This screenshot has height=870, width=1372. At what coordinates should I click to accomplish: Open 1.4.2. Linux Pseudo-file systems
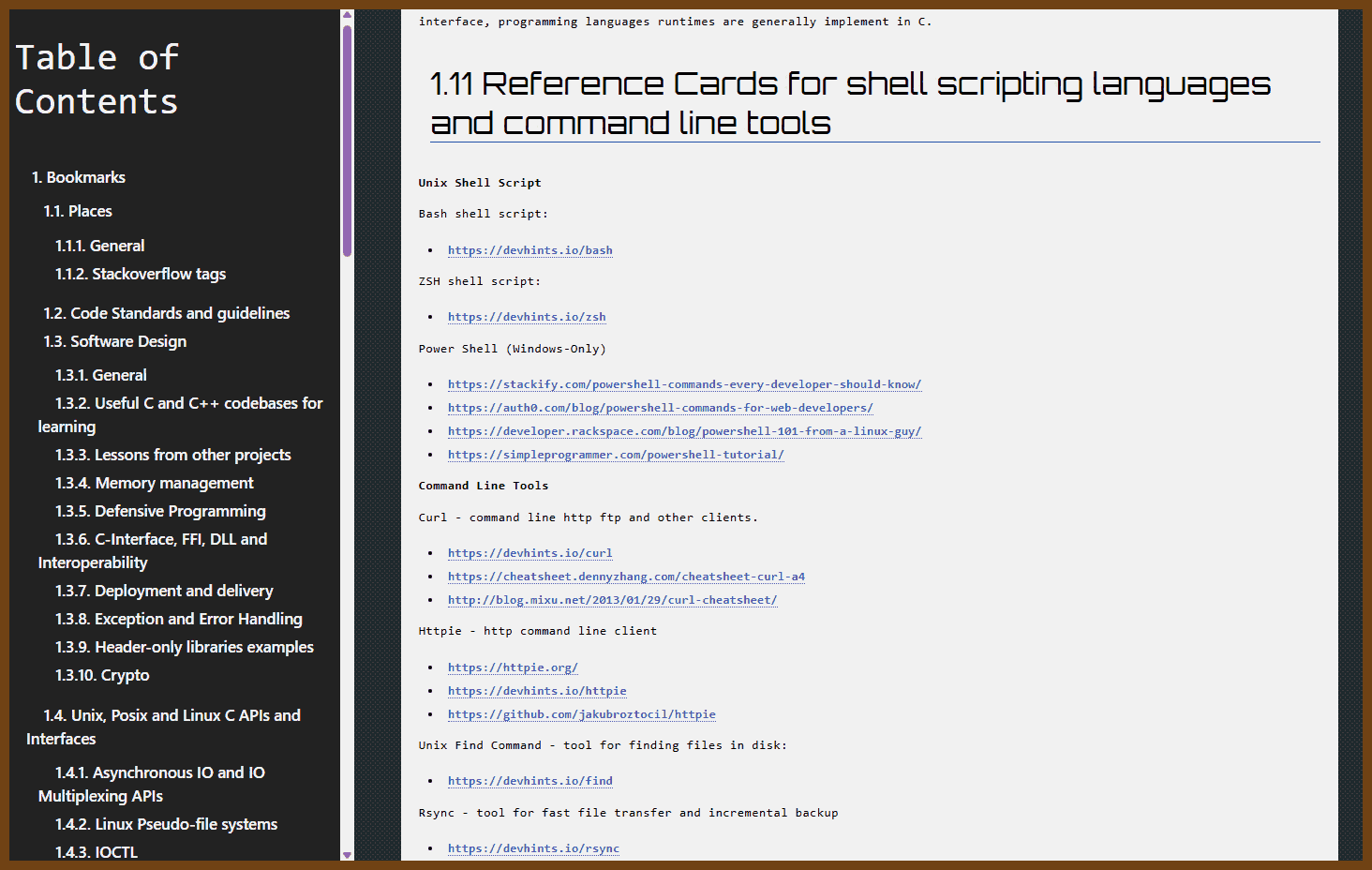166,824
